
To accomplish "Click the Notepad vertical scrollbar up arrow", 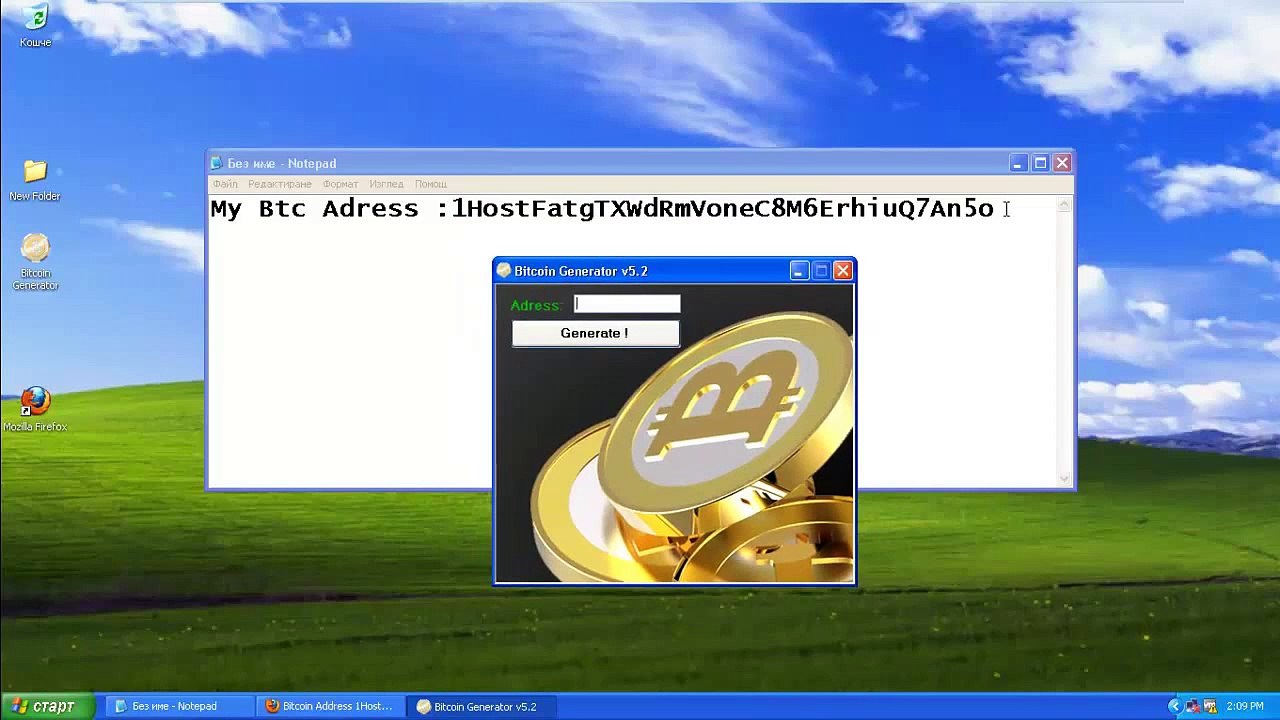I will (x=1065, y=205).
